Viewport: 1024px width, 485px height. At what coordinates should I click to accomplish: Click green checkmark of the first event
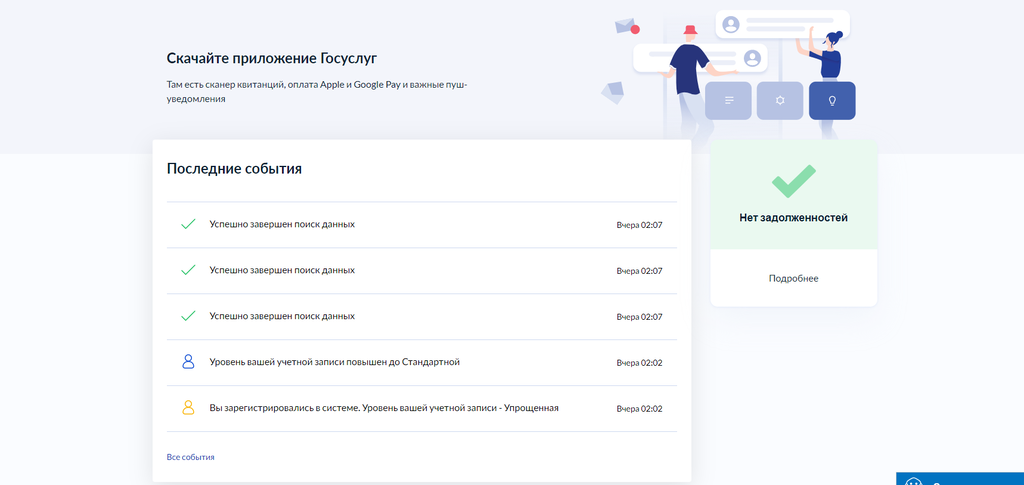point(188,224)
